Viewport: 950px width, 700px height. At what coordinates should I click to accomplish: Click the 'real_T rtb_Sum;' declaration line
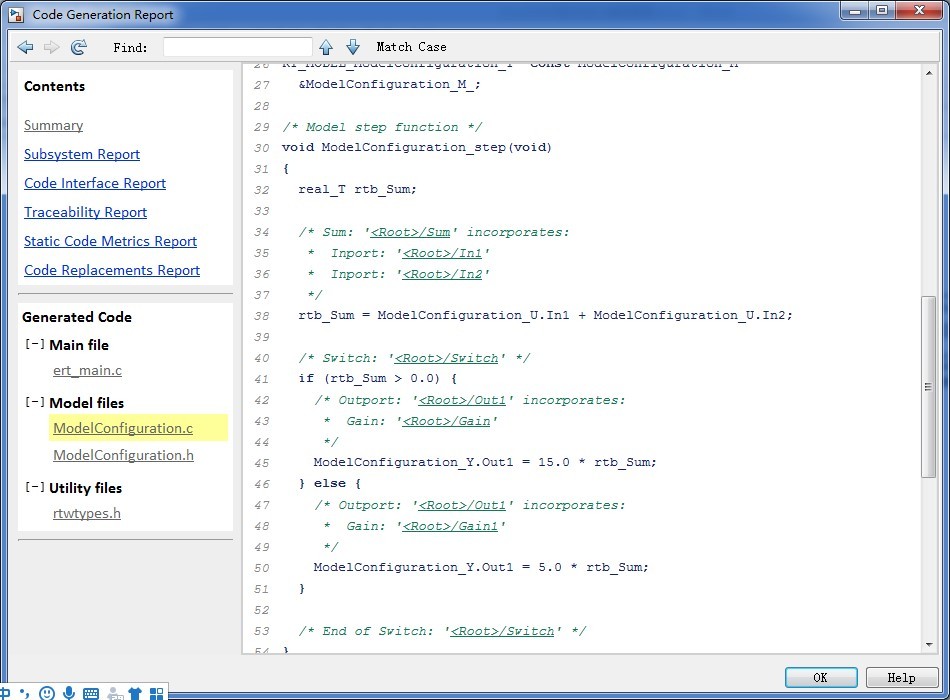[x=357, y=190]
